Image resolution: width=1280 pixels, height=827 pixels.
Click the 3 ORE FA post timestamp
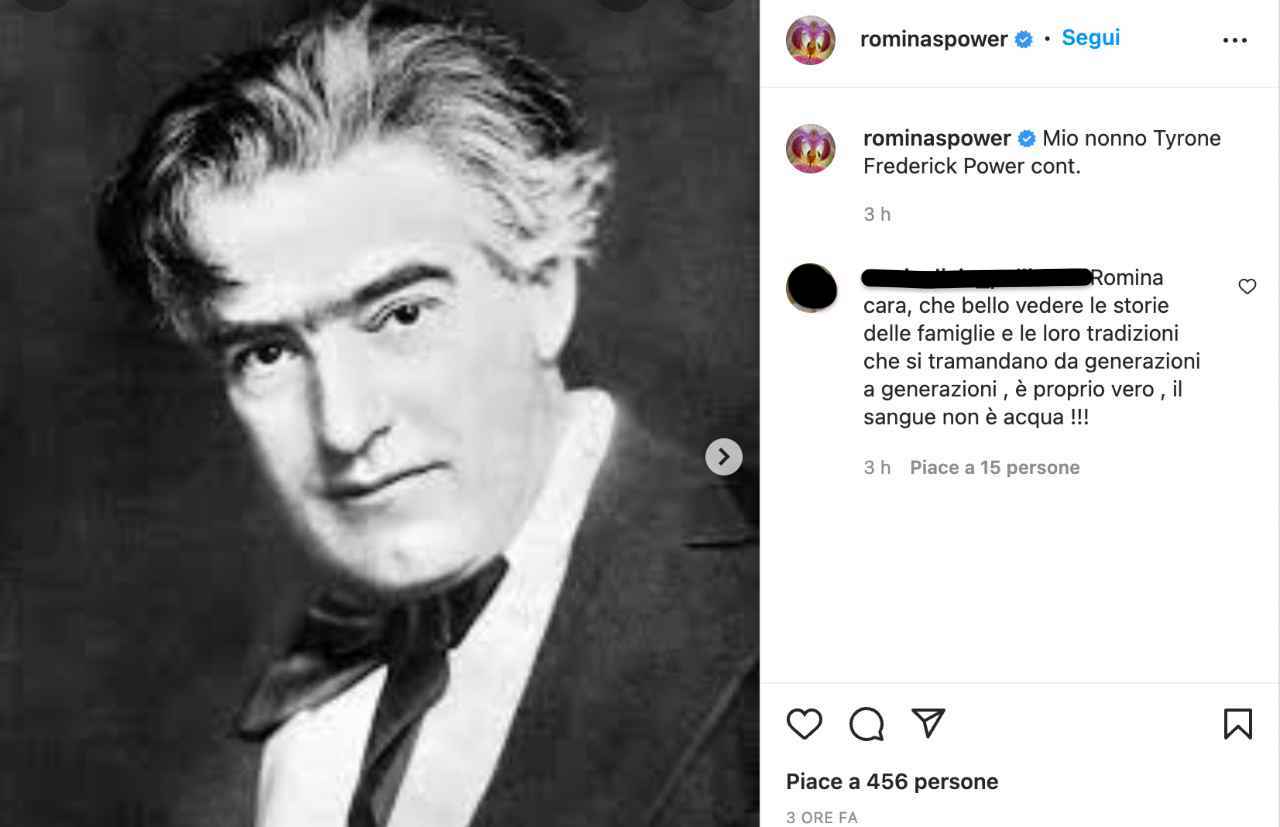[821, 817]
